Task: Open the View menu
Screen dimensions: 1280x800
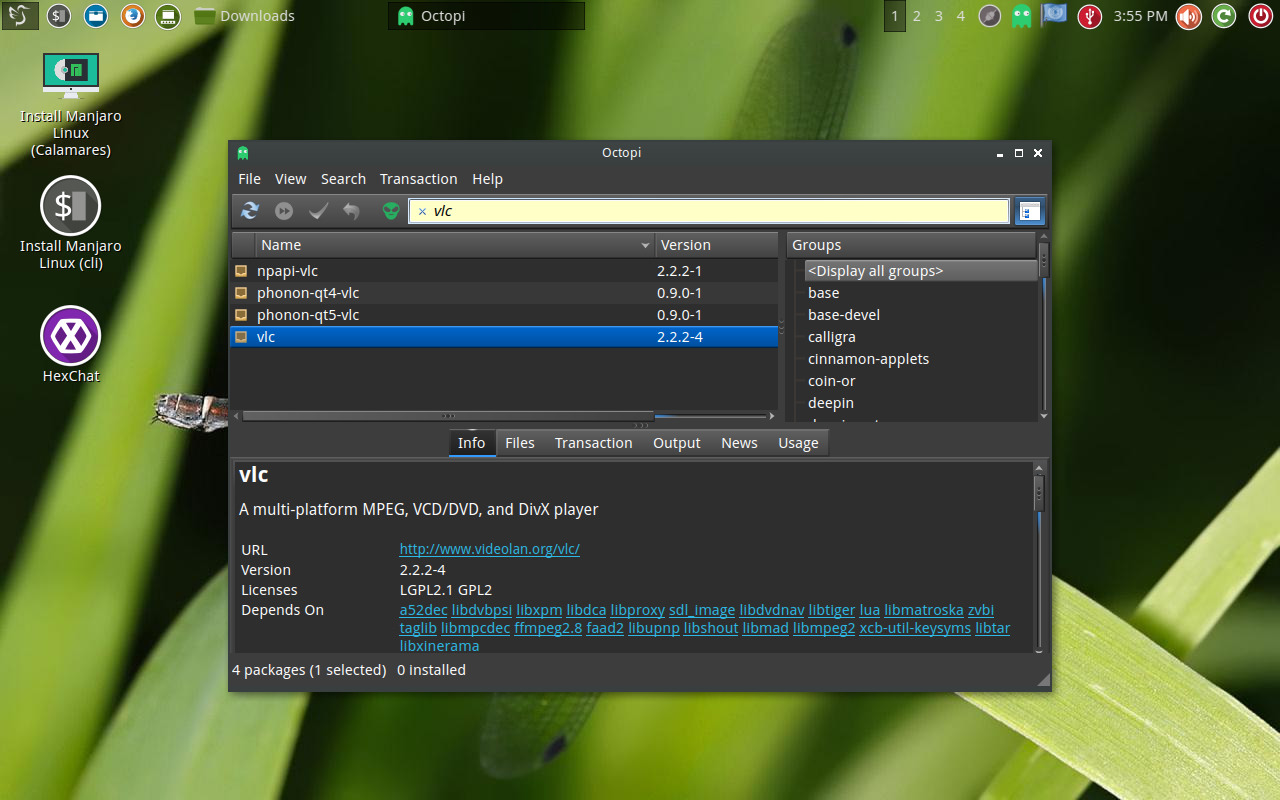Action: (x=291, y=179)
